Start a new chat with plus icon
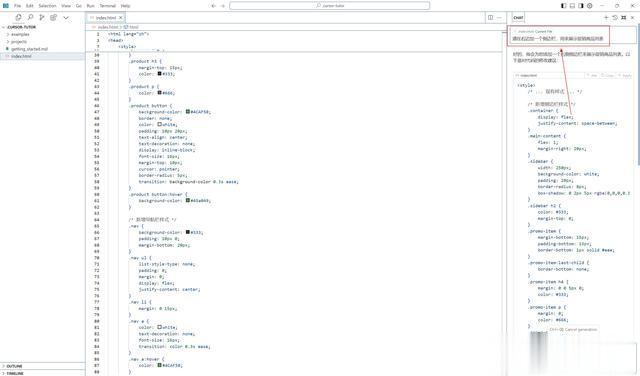The image size is (640, 376). 606,18
